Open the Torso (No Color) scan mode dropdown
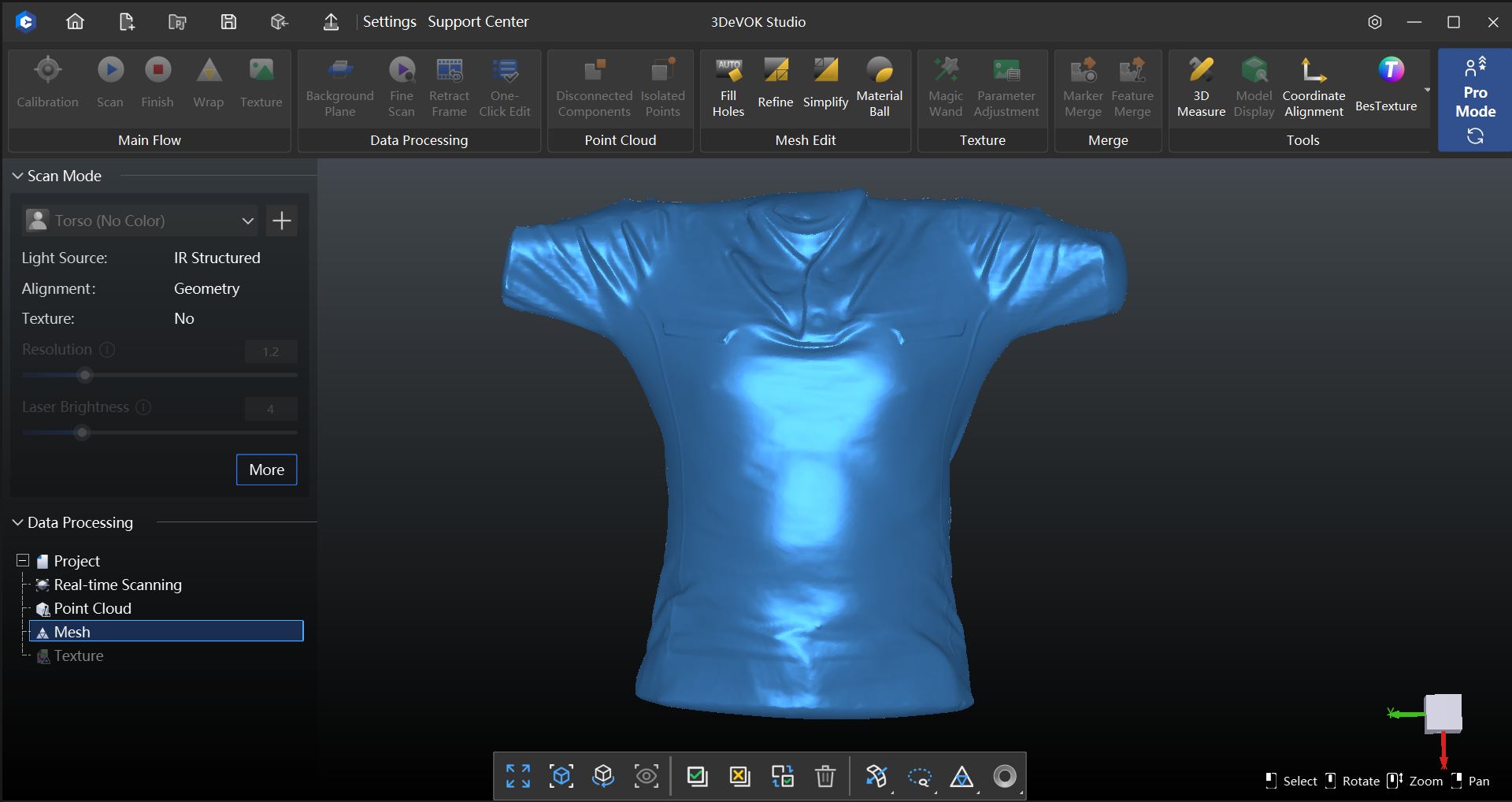This screenshot has width=1512, height=802. point(247,221)
